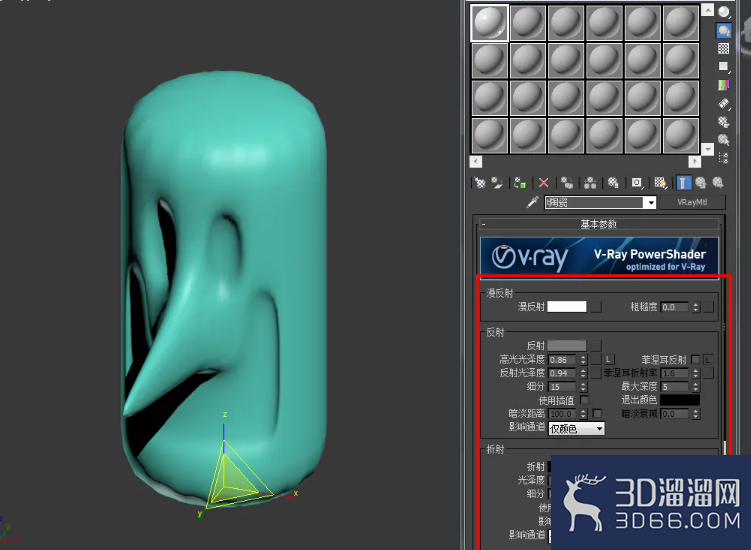The height and width of the screenshot is (550, 751).
Task: Click the VRayMtl material type button
Action: [692, 202]
